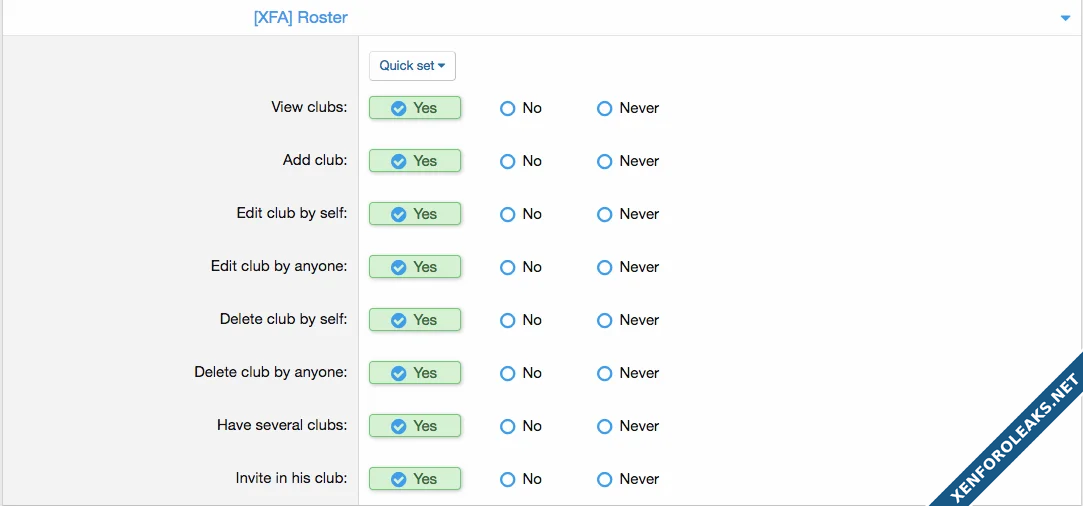1083x506 pixels.
Task: Set Edit club by anyone to No
Action: point(508,267)
